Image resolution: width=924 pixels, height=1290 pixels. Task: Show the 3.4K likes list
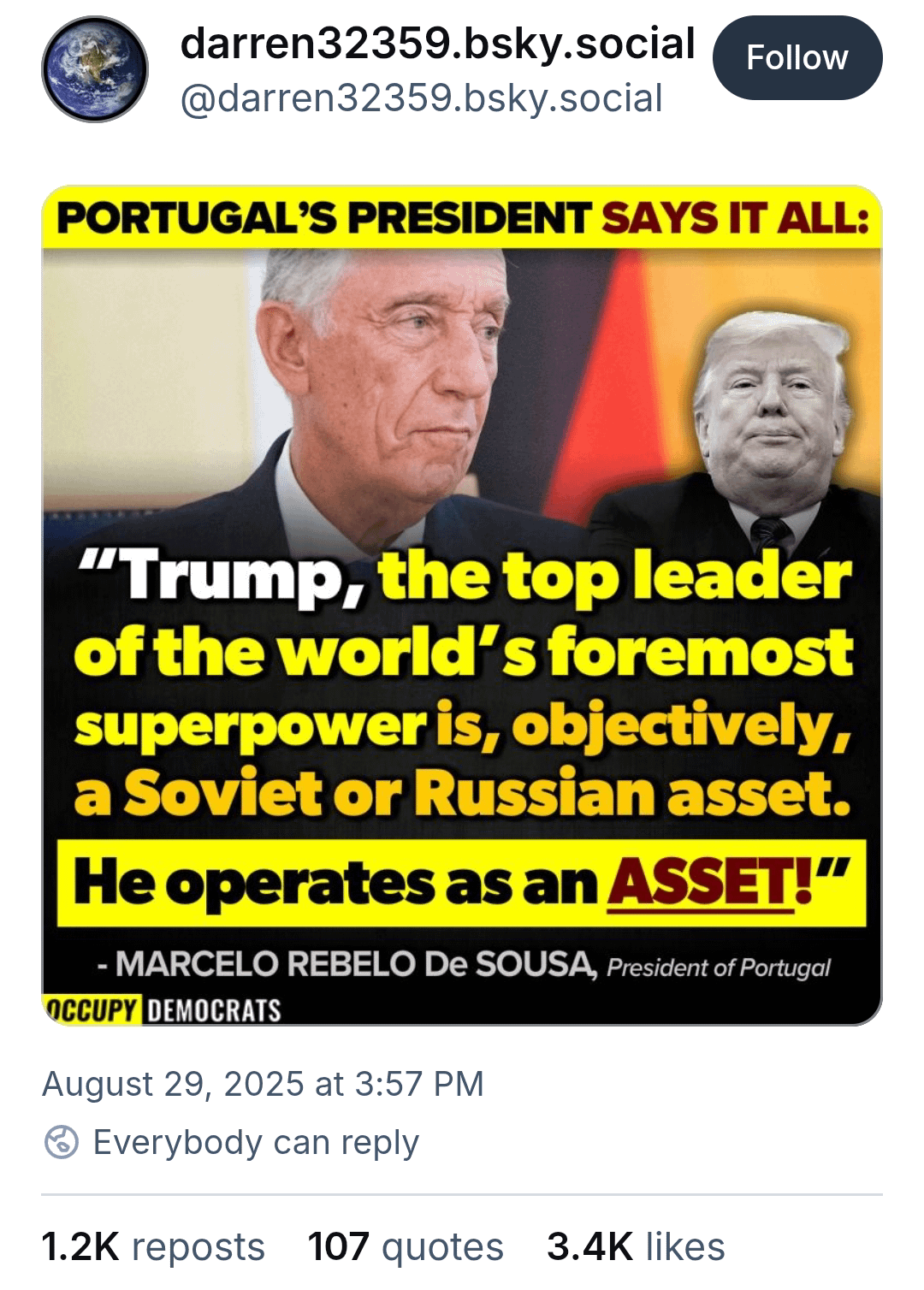tap(636, 1246)
